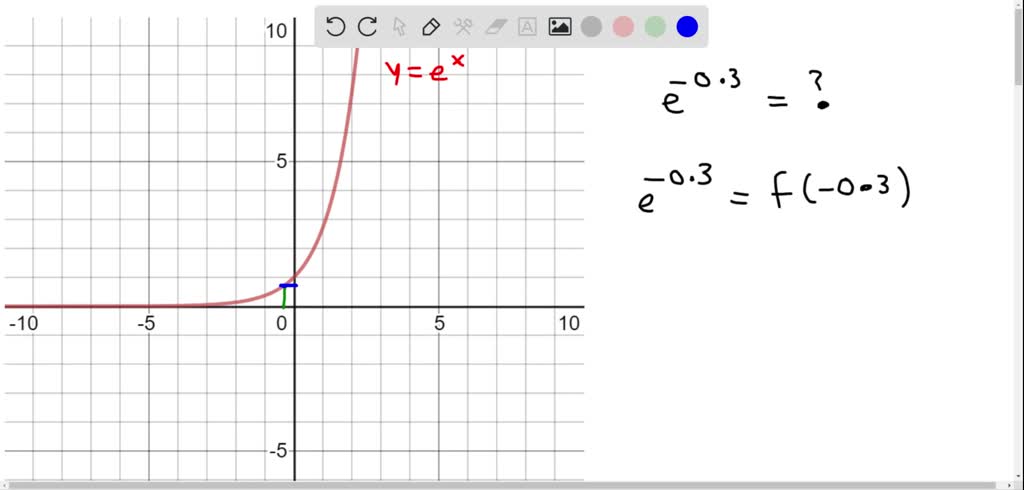Pick the blue color swatch
The width and height of the screenshot is (1024, 490).
pyautogui.click(x=687, y=27)
